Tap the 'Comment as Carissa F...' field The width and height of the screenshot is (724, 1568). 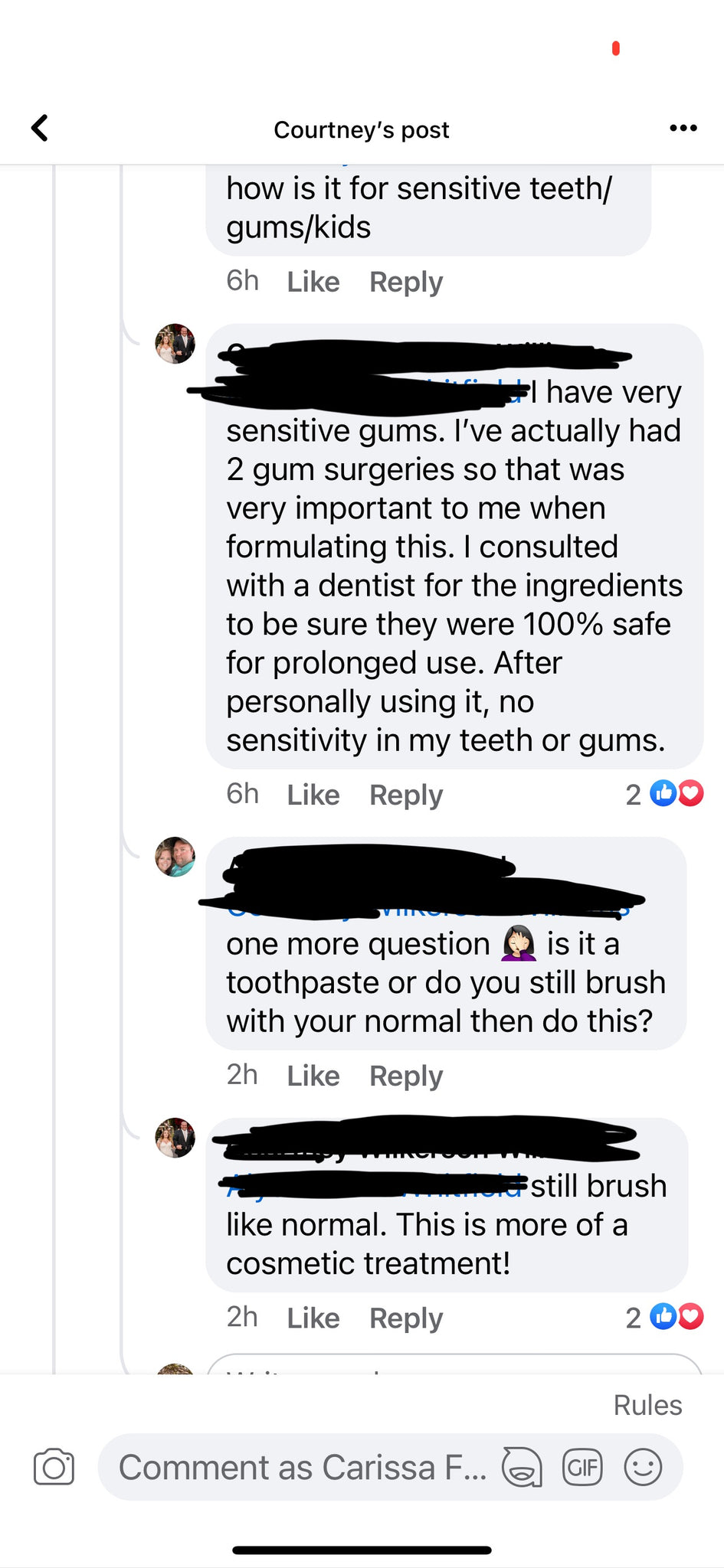303,1467
